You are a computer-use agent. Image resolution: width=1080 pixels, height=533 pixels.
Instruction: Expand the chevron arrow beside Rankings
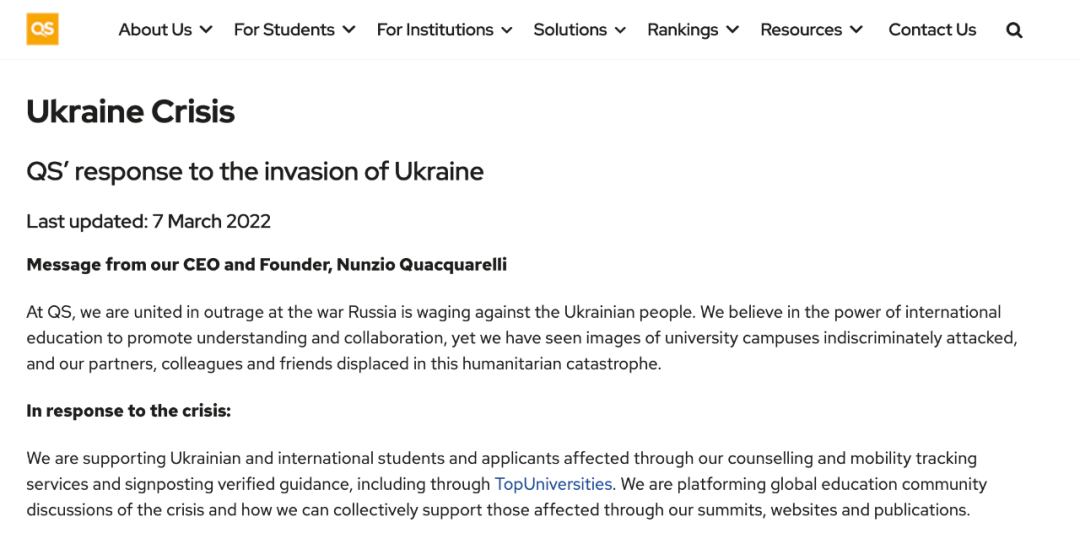(x=733, y=30)
